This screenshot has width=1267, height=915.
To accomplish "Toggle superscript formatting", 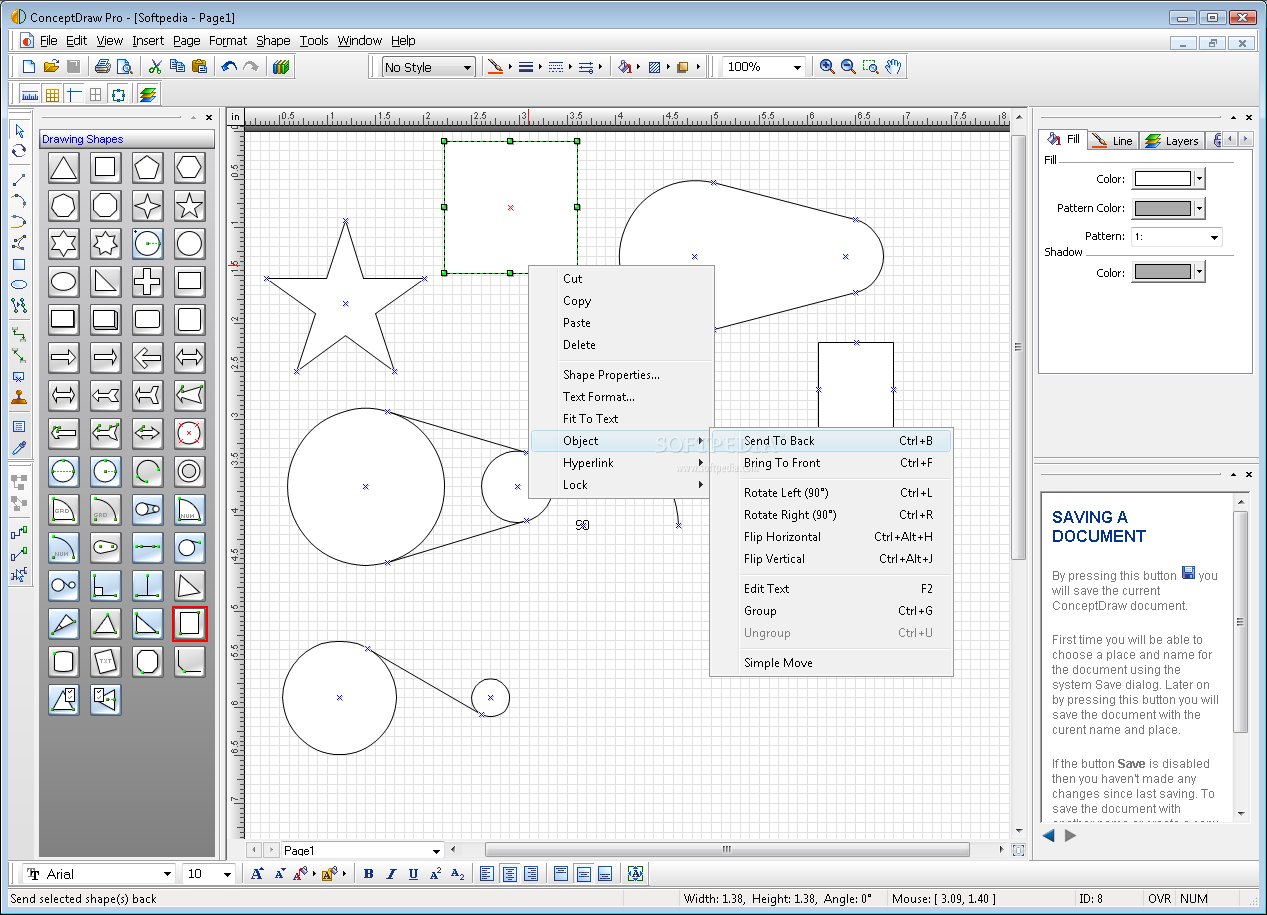I will 436,874.
